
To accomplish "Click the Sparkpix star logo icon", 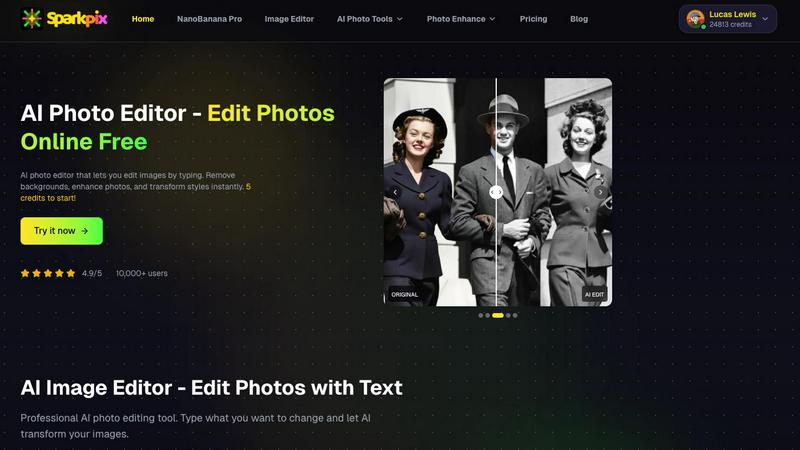I will click(x=31, y=19).
